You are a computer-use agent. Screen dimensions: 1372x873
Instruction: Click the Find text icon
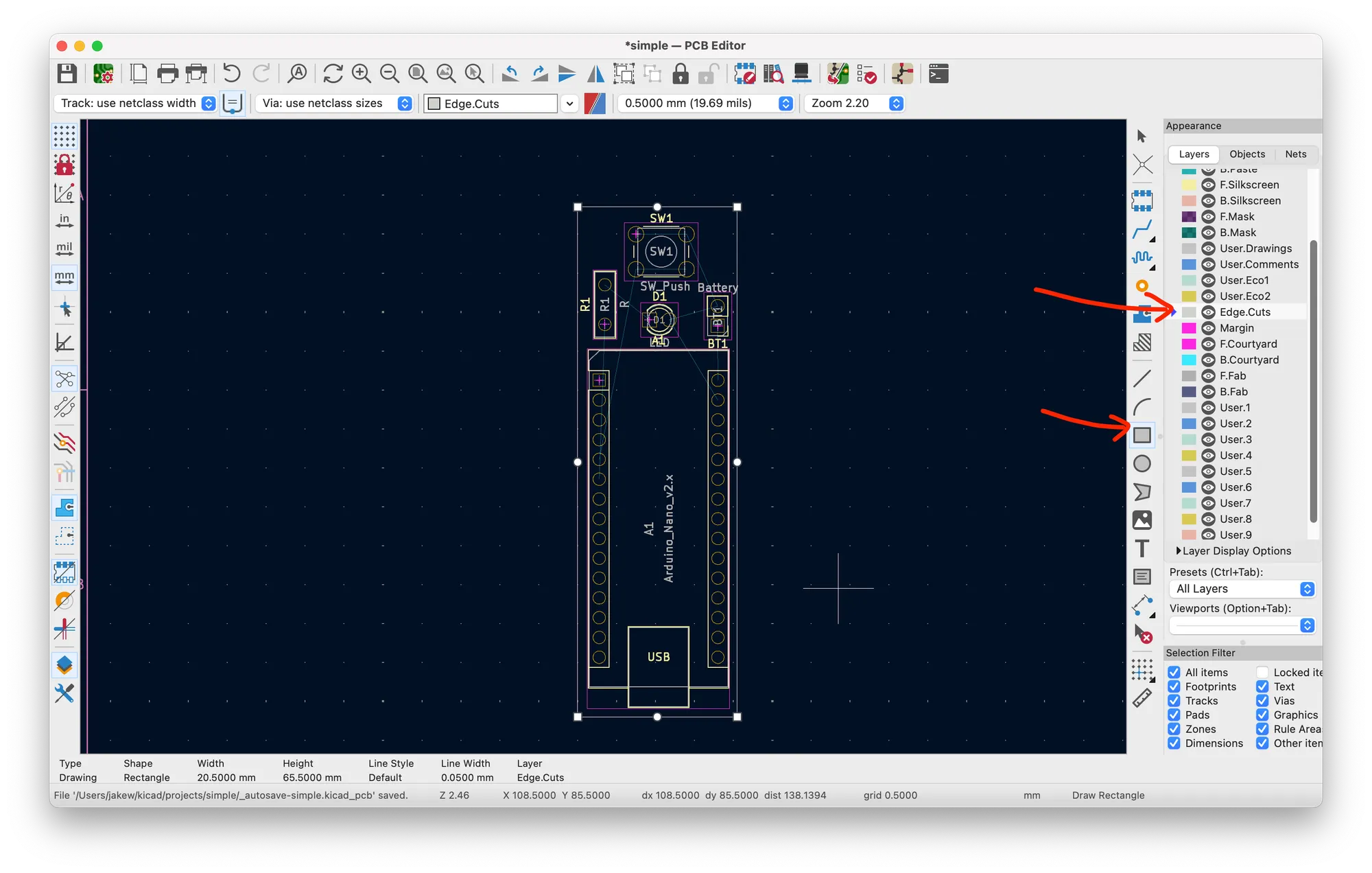click(x=297, y=73)
